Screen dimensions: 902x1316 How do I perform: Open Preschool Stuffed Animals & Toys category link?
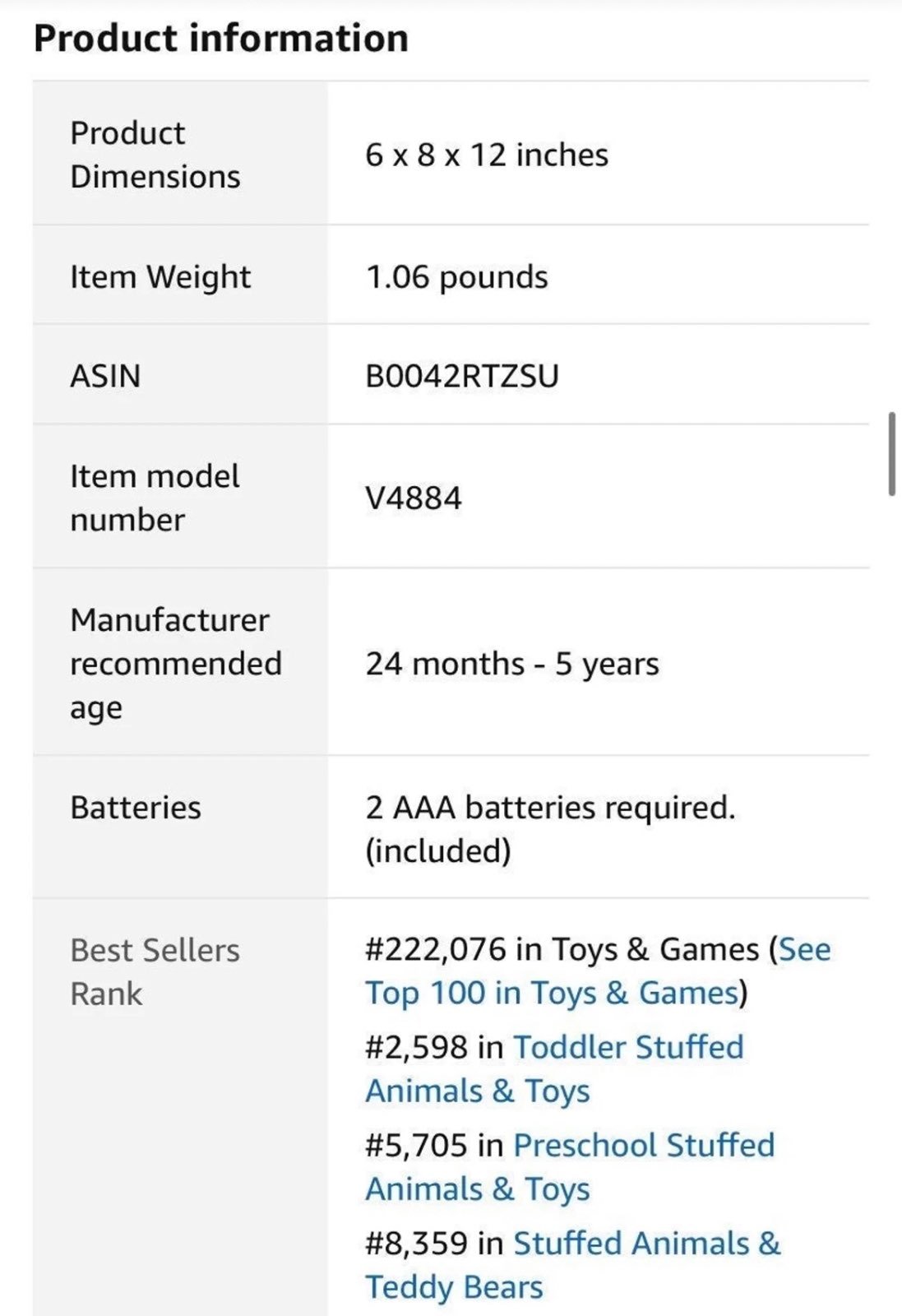(570, 1166)
